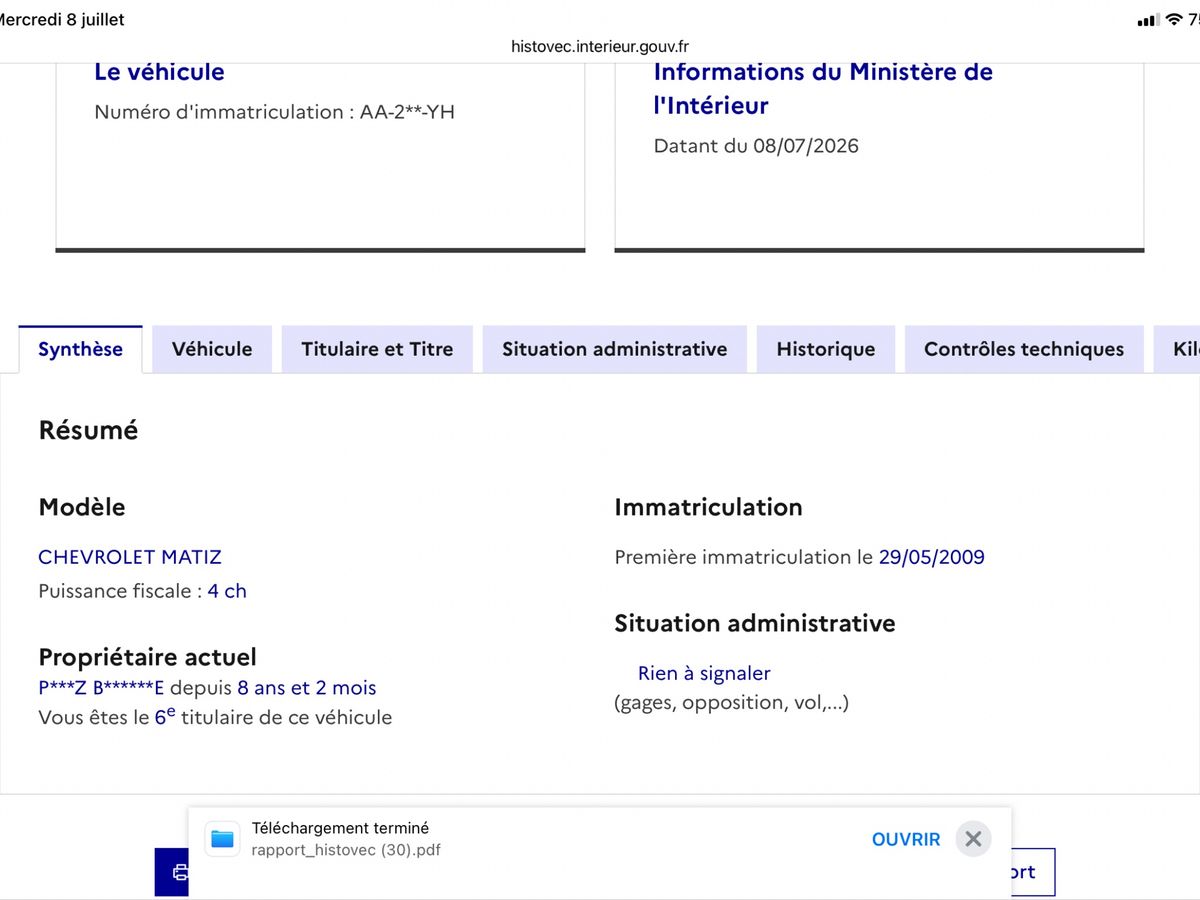The height and width of the screenshot is (900, 1200).
Task: Dismiss the download banner with X
Action: point(973,839)
